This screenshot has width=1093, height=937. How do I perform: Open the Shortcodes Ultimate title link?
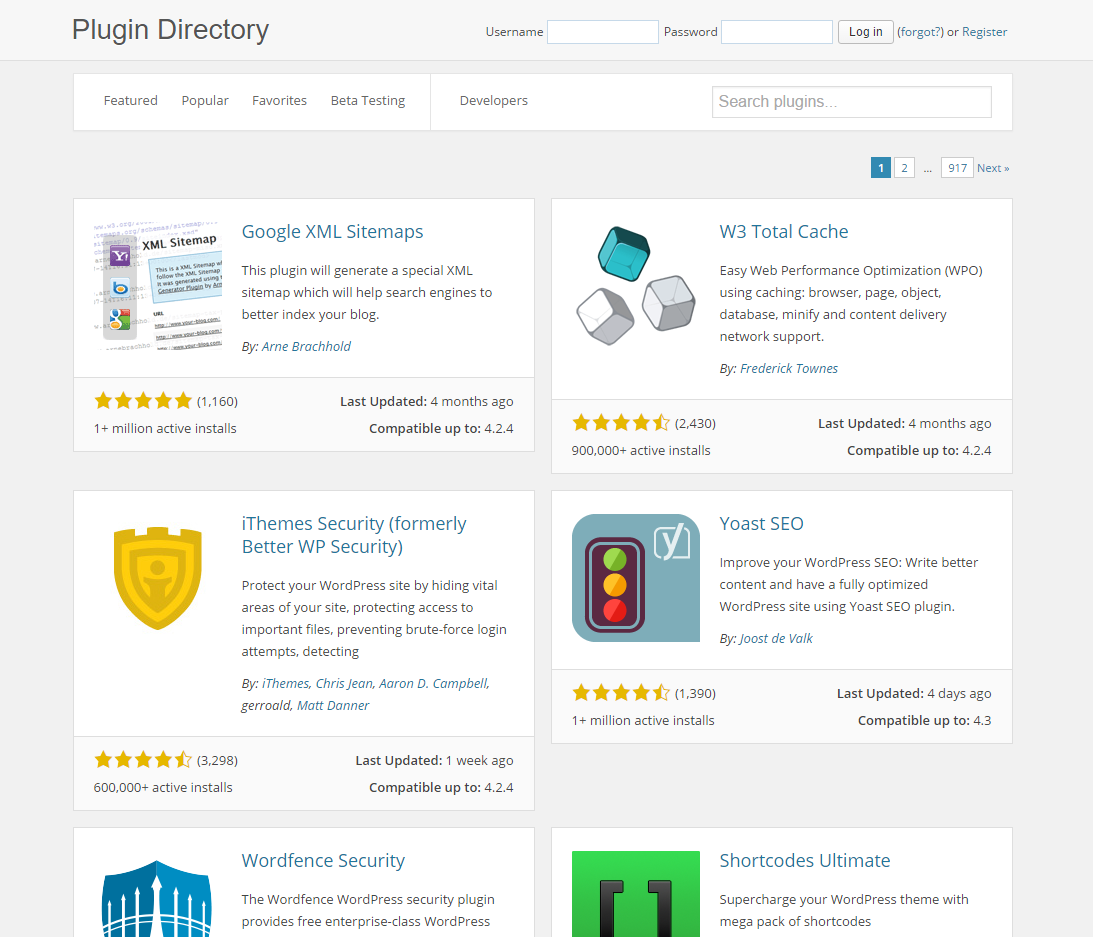point(804,860)
